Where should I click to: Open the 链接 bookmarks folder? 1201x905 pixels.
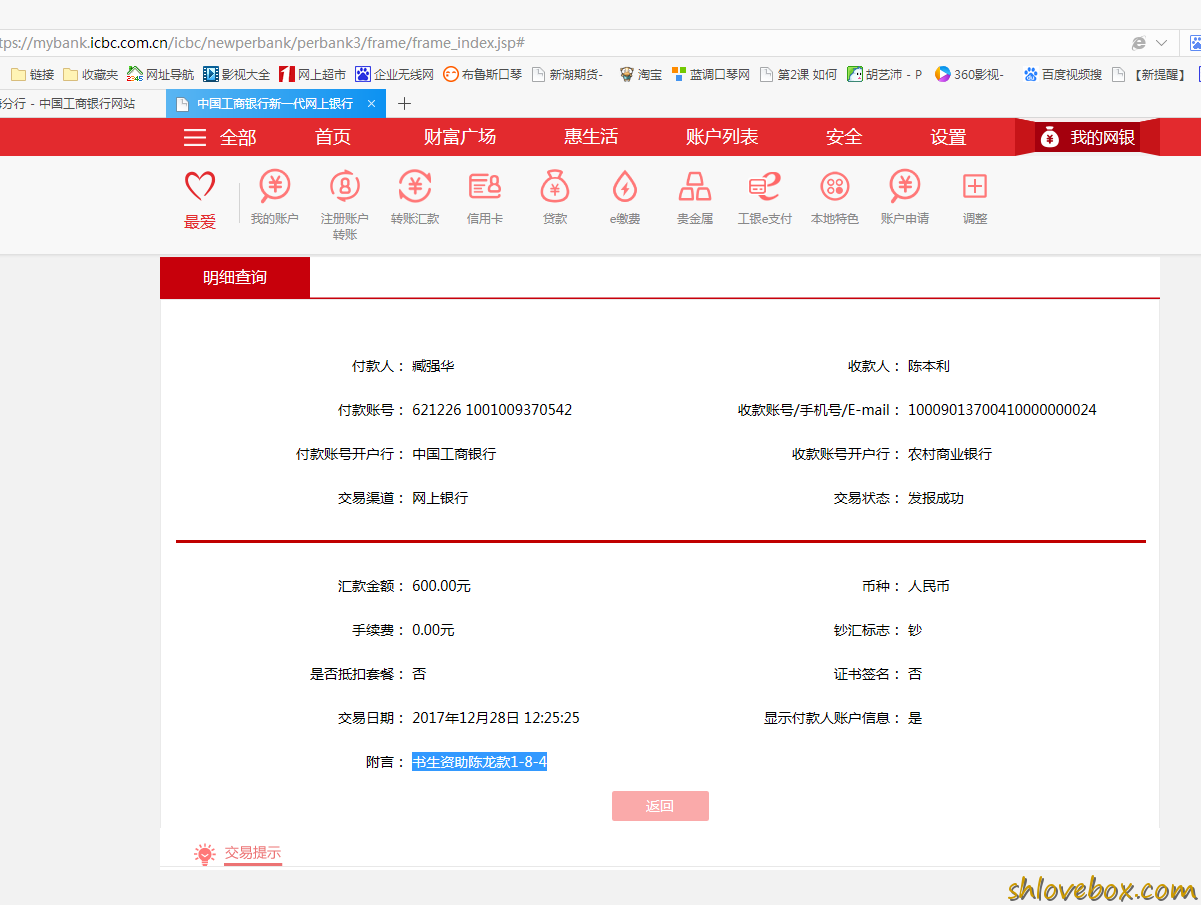tap(33, 74)
